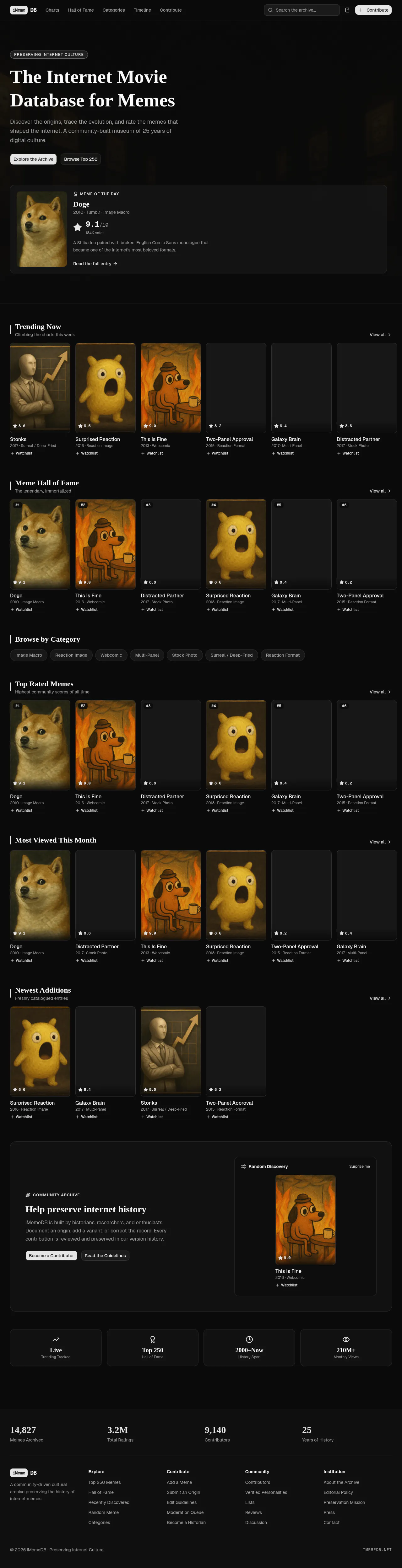Select the Contribute nav link beside Timeline

171,10
